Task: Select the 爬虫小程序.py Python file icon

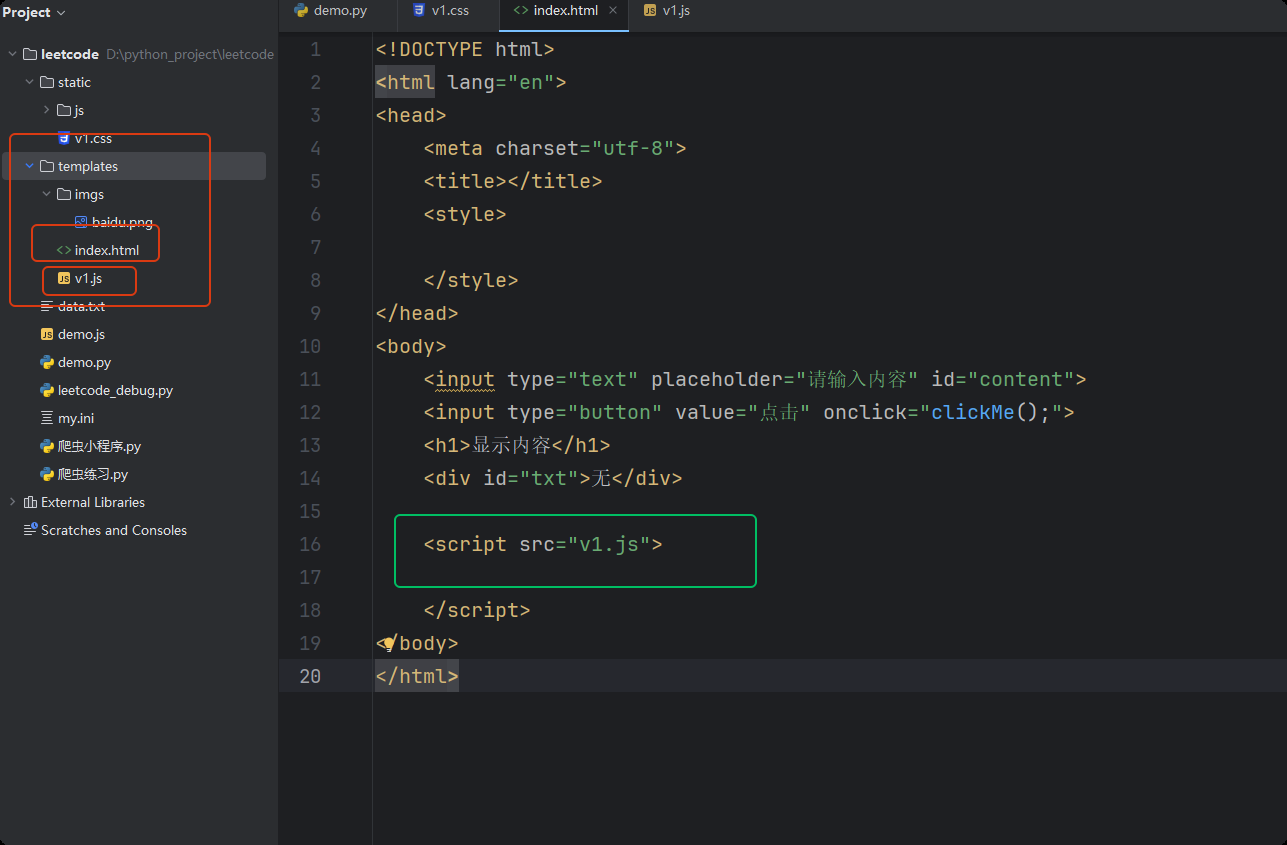Action: 47,446
